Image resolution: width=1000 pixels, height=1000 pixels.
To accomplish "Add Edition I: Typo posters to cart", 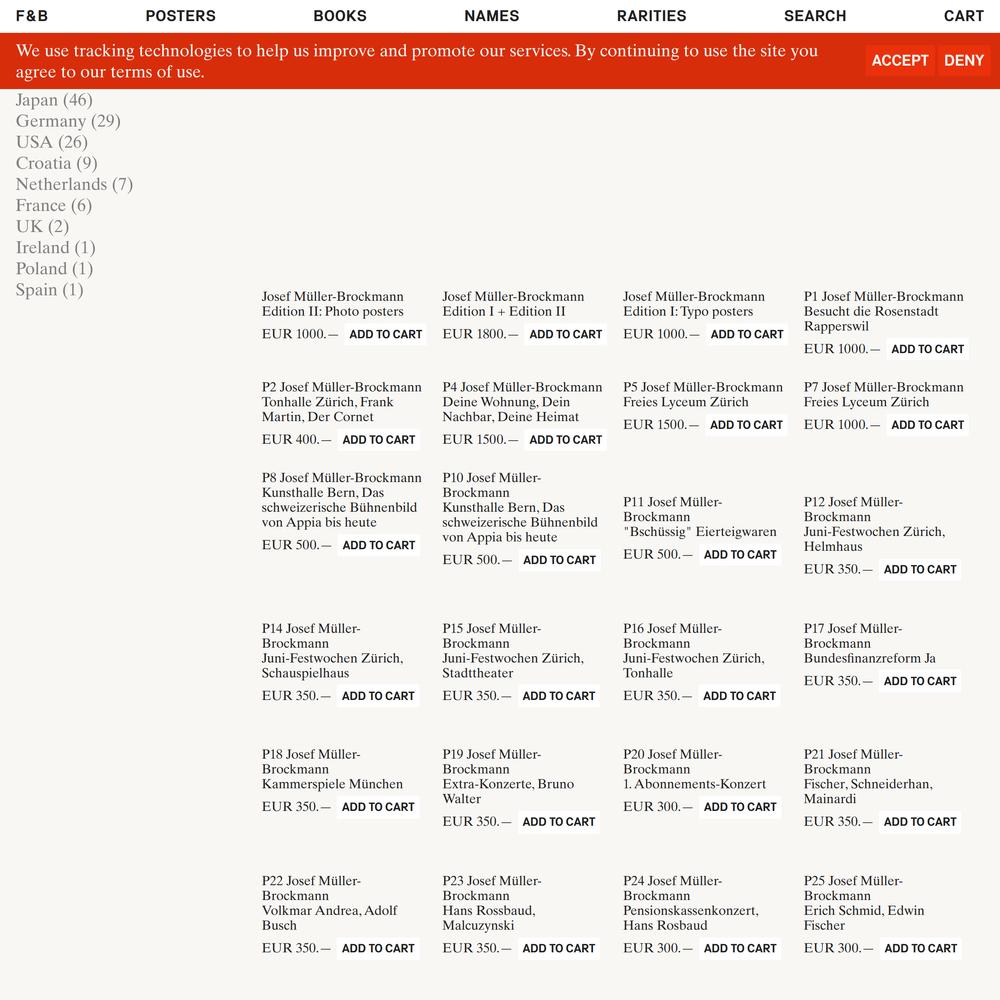I will click(x=746, y=334).
